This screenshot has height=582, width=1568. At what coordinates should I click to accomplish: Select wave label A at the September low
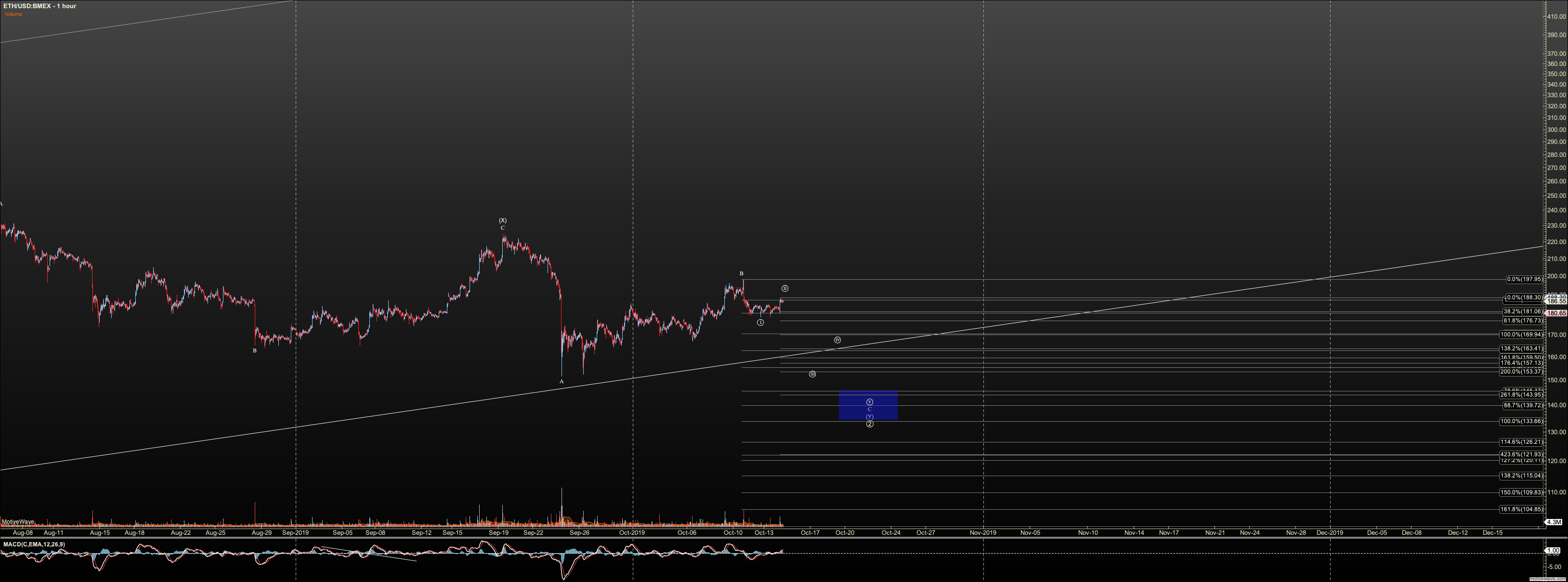click(562, 381)
